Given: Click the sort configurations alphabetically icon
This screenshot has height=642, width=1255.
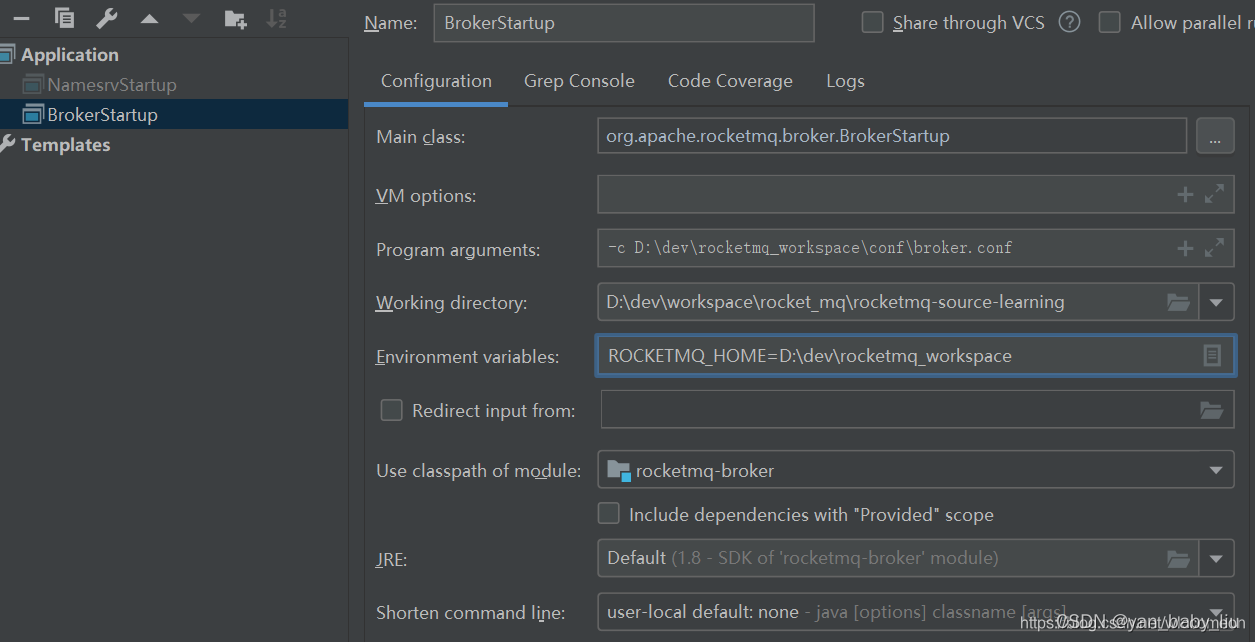Looking at the screenshot, I should [277, 18].
